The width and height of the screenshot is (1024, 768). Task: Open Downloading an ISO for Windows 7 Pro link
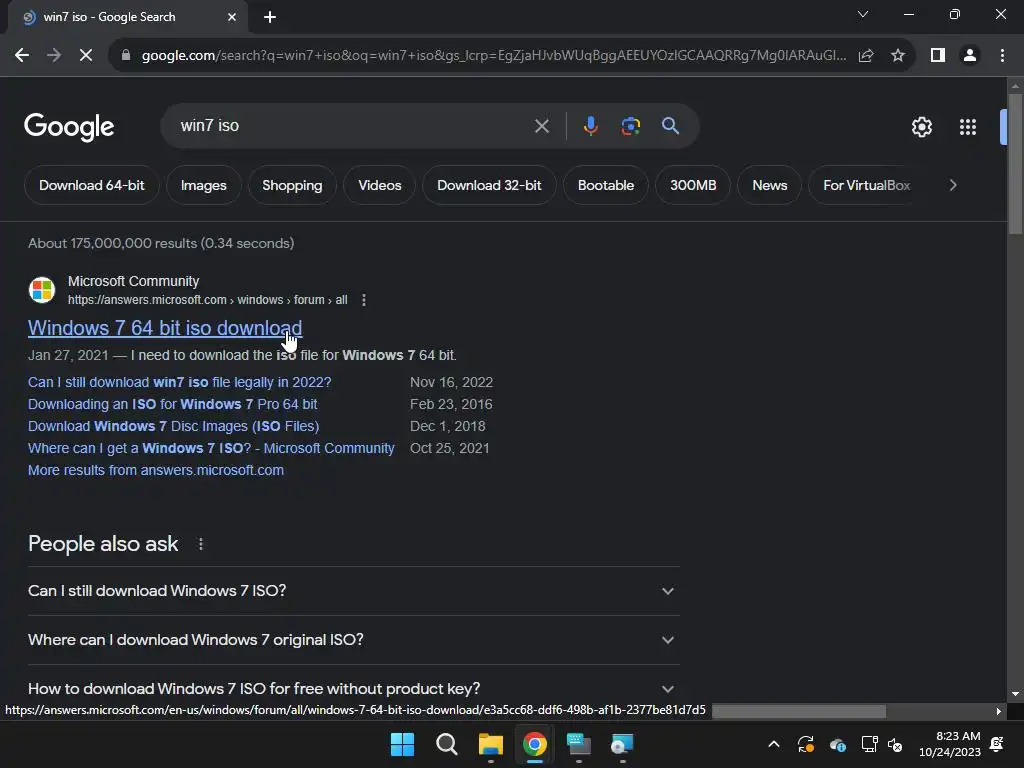coord(172,404)
